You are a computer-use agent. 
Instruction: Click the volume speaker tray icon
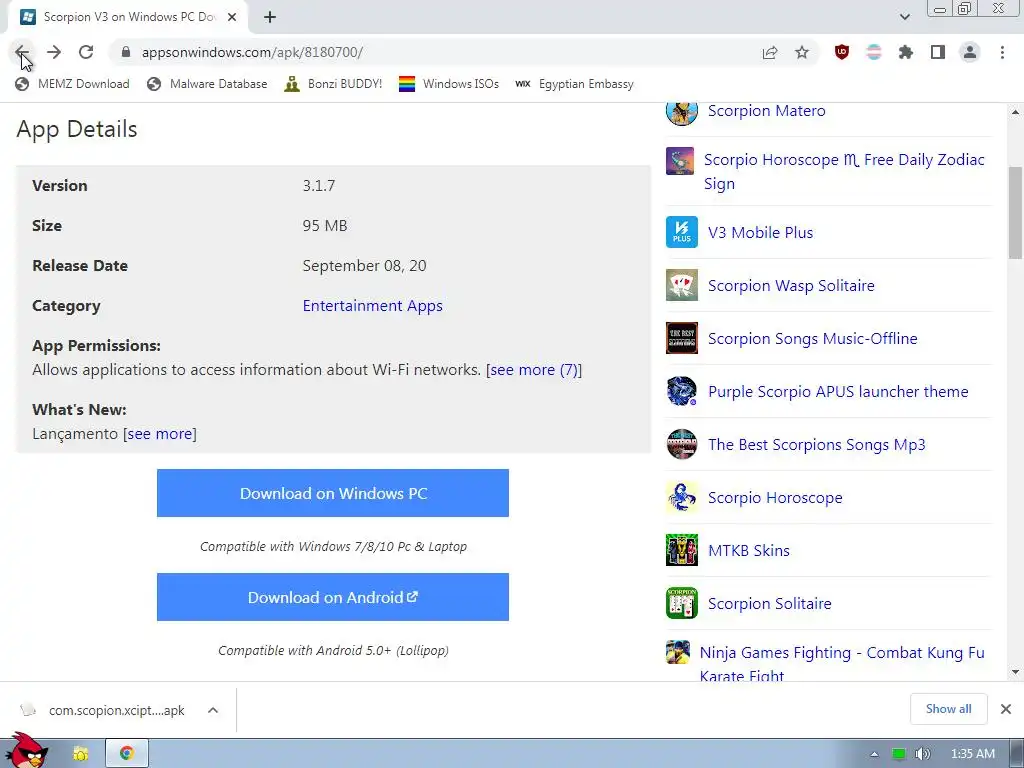(922, 754)
